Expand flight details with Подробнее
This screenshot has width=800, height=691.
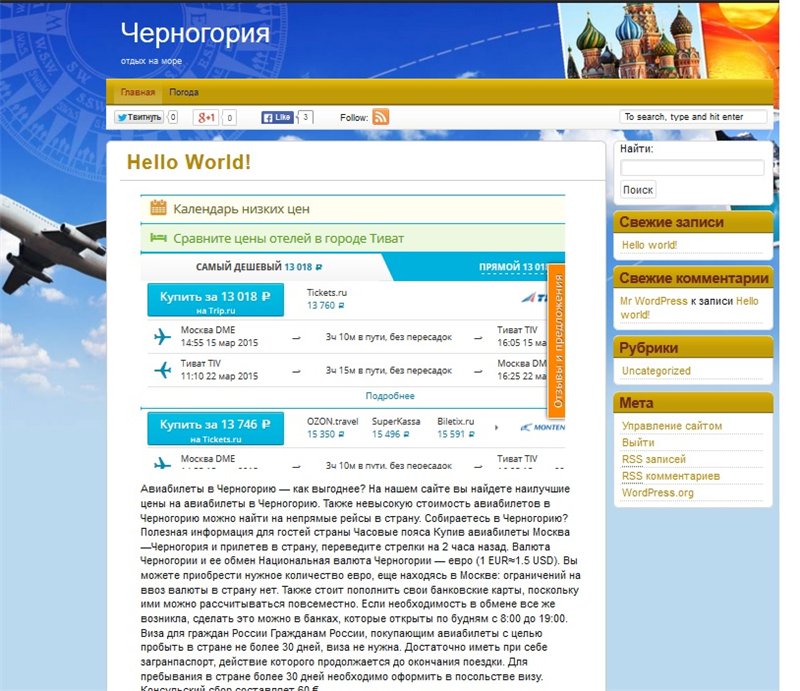[390, 396]
